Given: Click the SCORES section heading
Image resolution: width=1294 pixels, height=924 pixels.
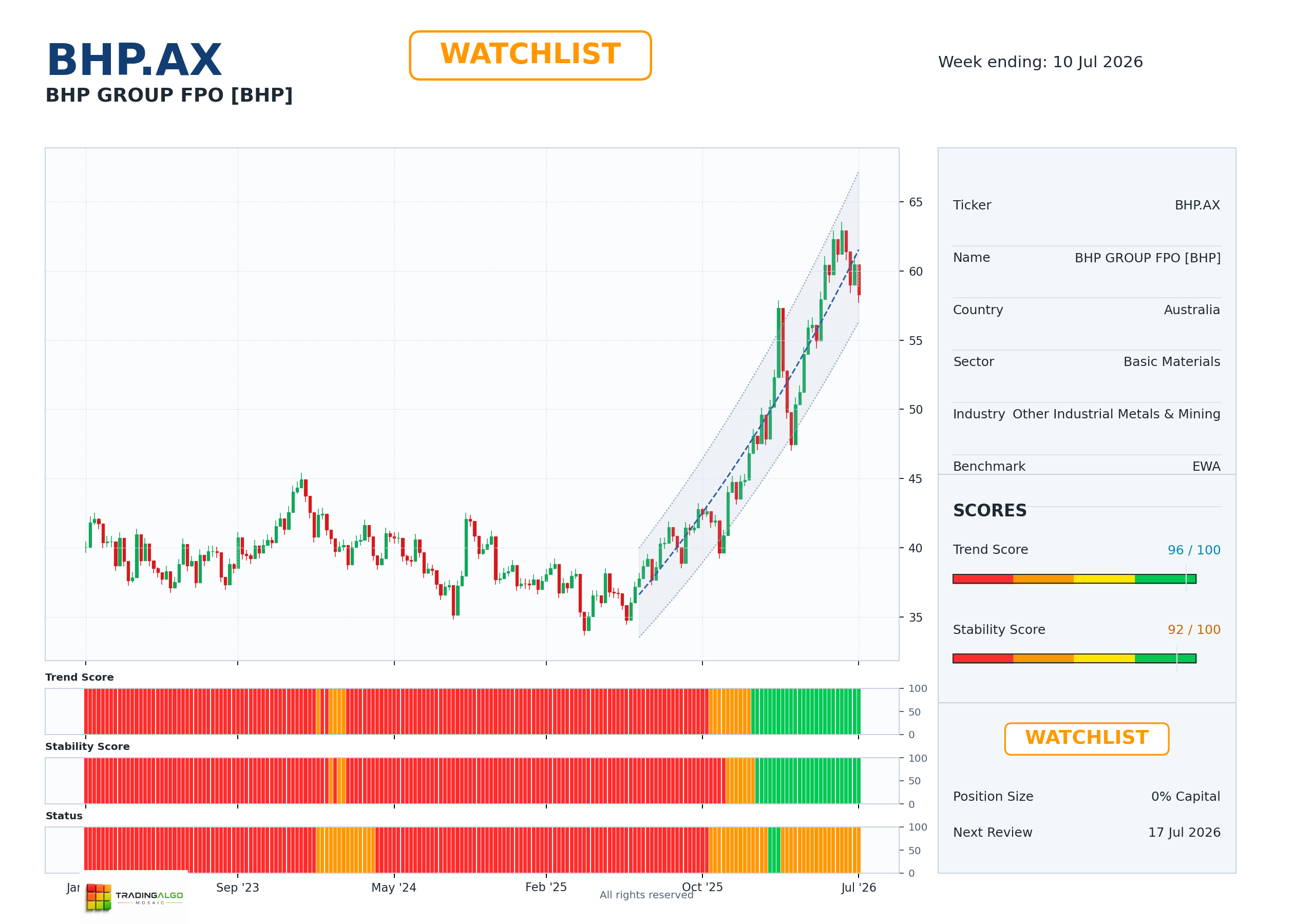Looking at the screenshot, I should pos(989,510).
